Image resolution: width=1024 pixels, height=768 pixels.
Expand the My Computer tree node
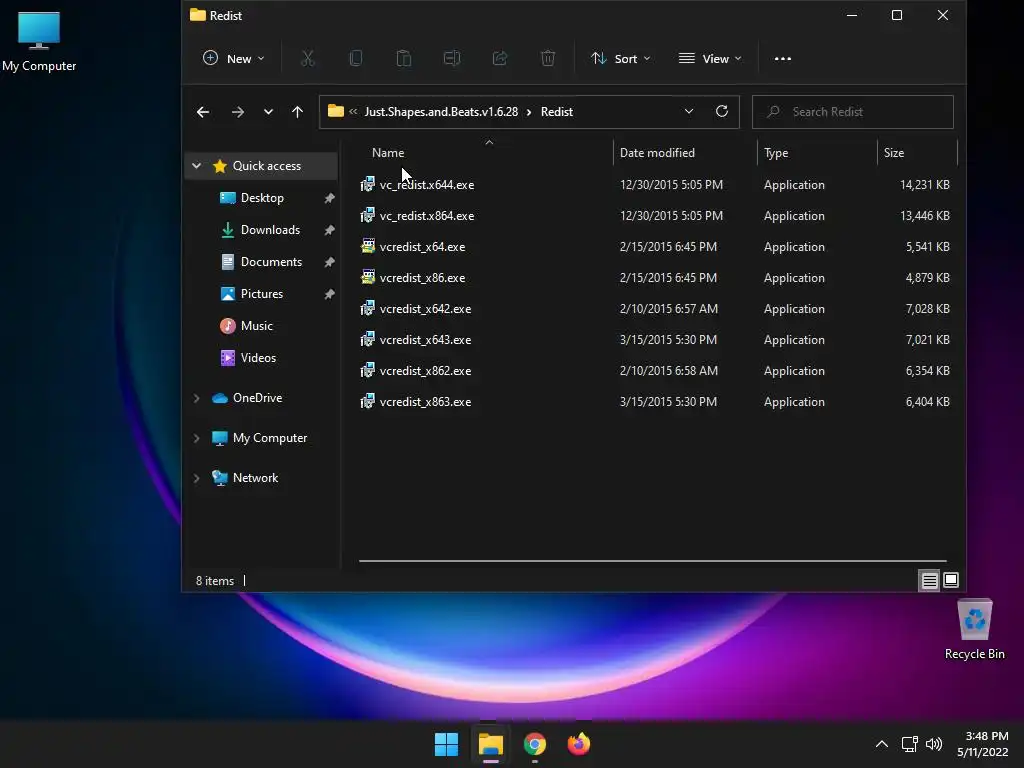click(197, 438)
